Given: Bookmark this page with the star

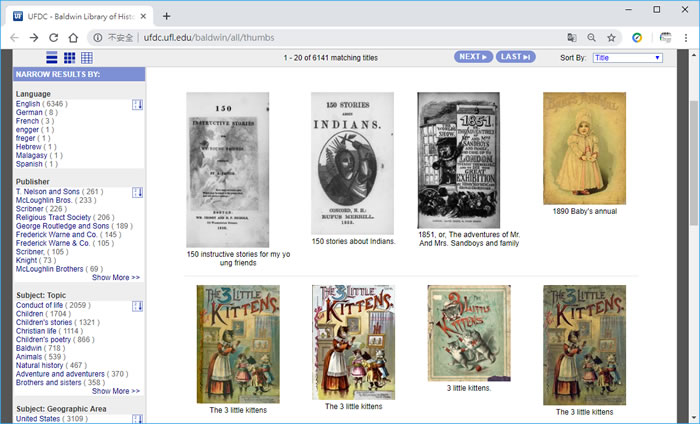Looking at the screenshot, I should [x=611, y=37].
